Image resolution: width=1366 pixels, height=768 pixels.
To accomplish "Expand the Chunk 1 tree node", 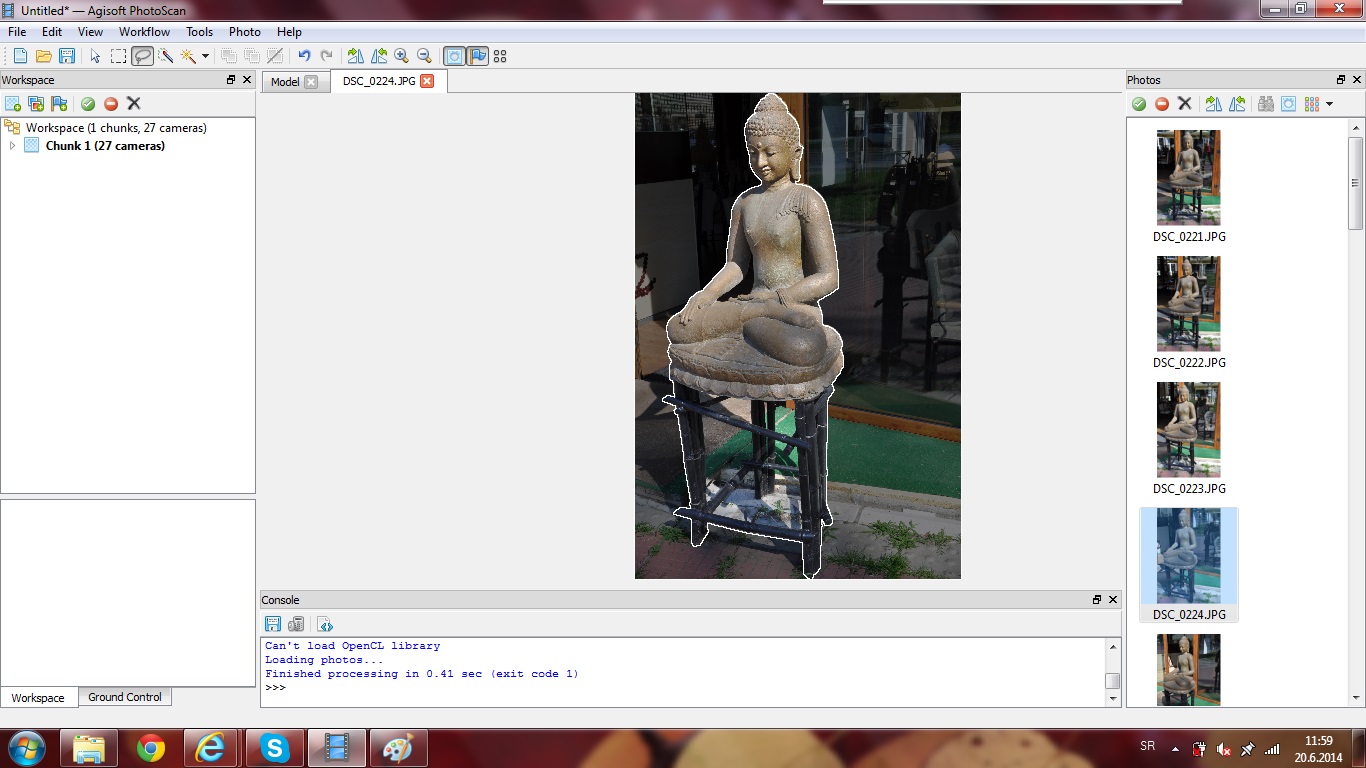I will click(12, 146).
